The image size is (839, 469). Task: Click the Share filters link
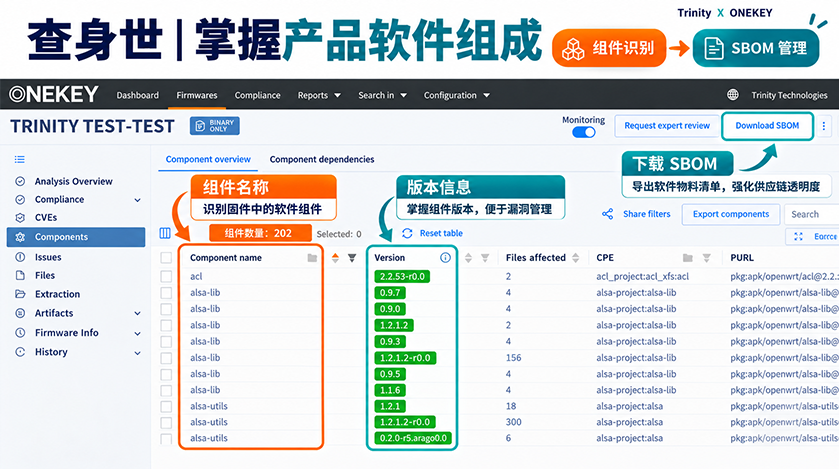tap(646, 214)
